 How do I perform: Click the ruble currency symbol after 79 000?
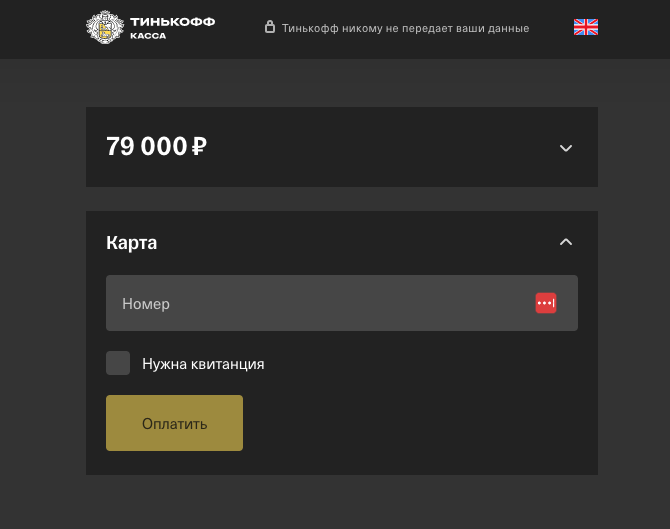point(199,146)
